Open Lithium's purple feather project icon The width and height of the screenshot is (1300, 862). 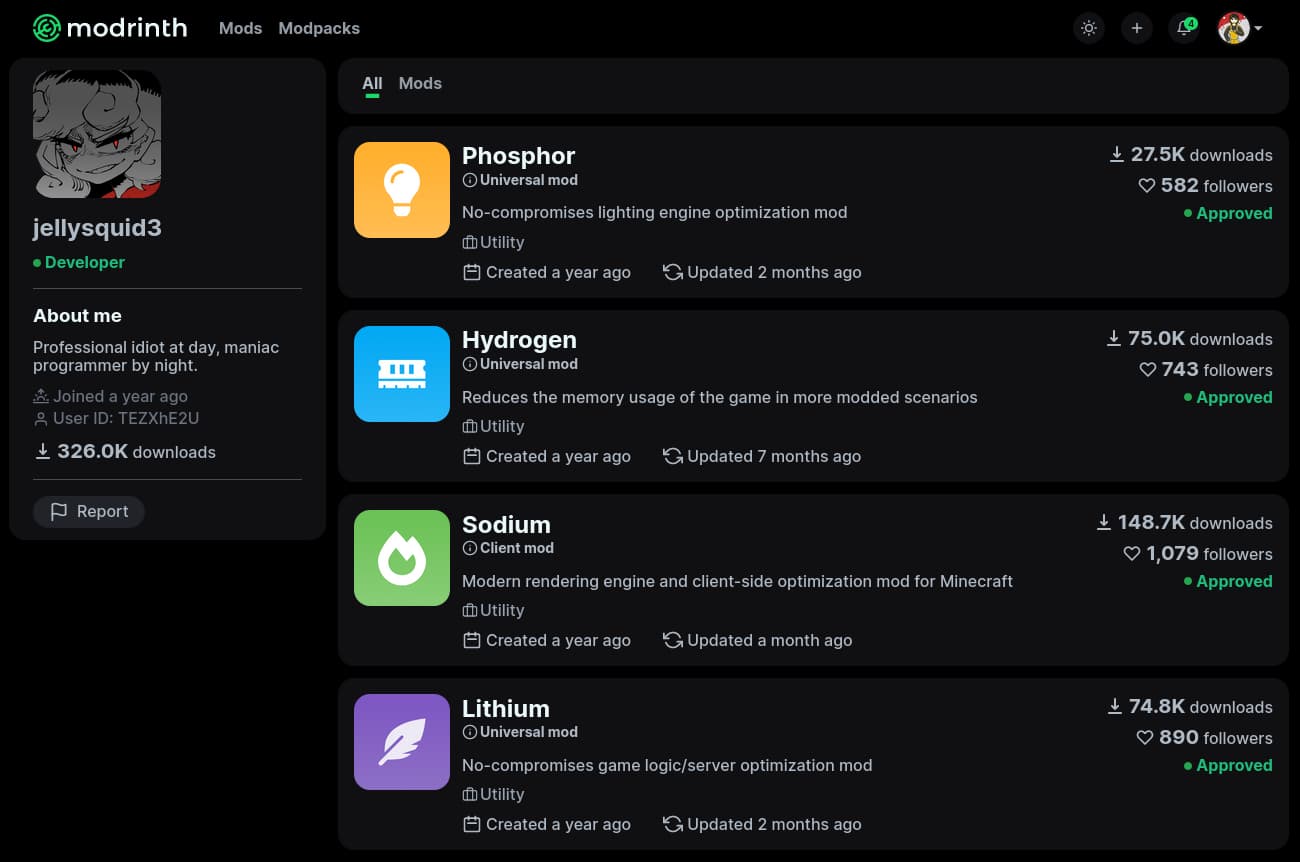[401, 741]
